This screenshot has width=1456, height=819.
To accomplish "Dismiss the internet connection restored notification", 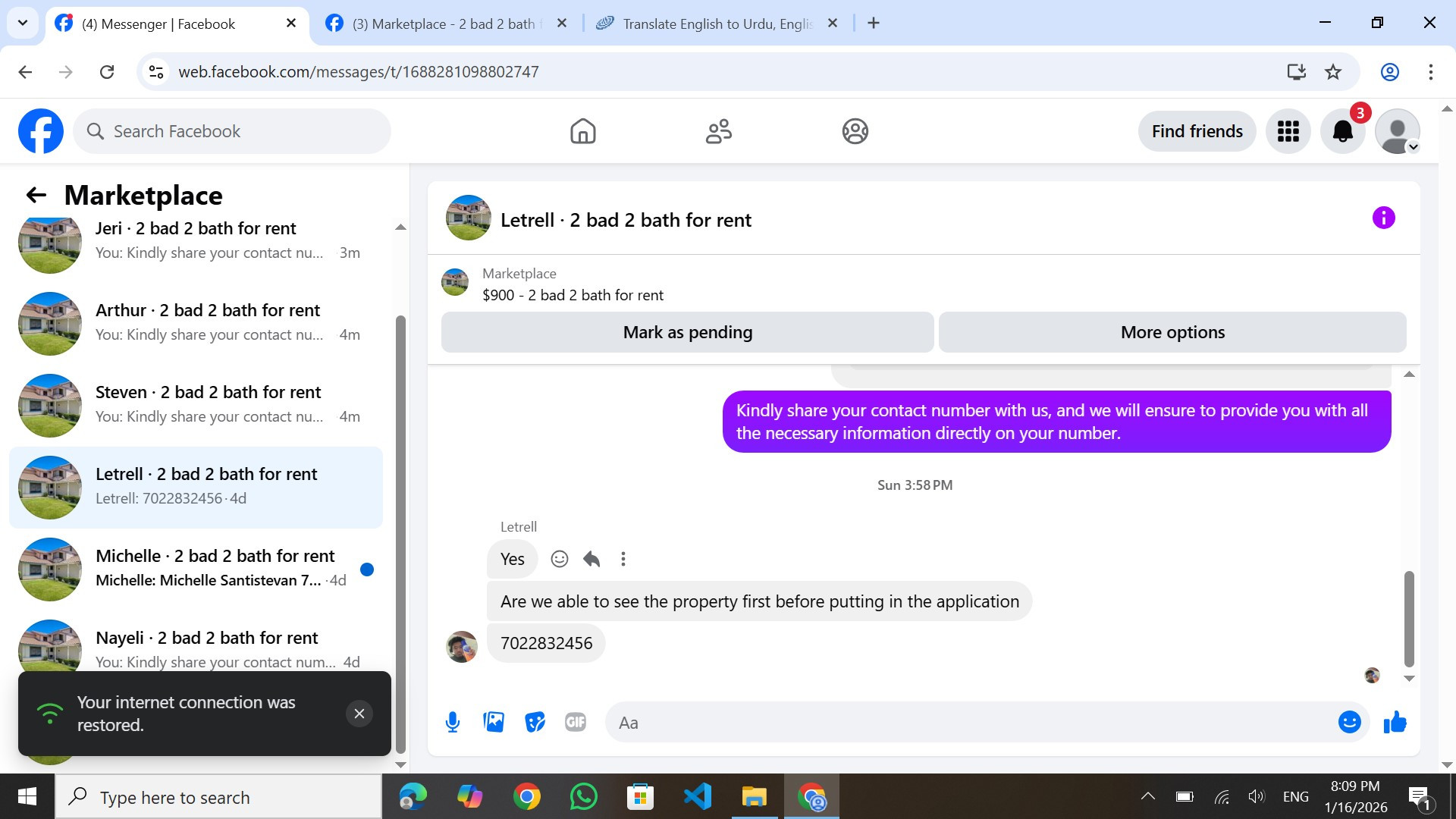I will click(359, 714).
